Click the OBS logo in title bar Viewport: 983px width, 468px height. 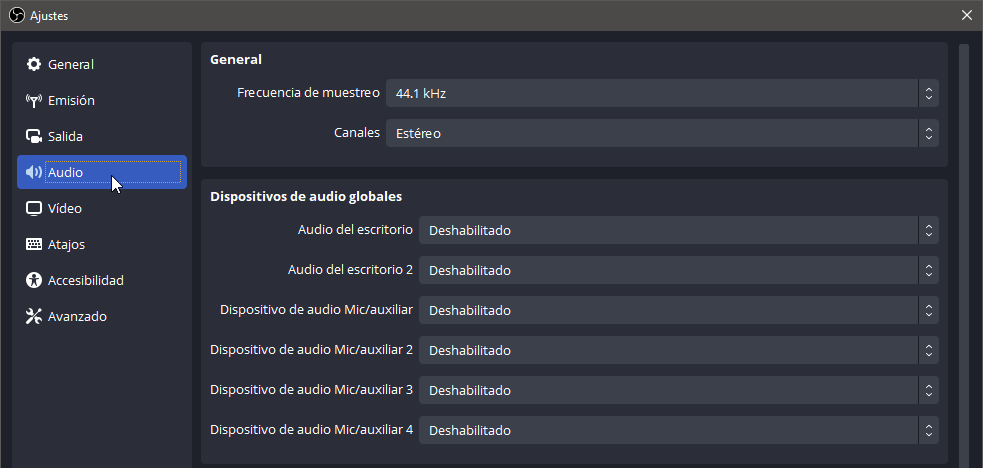pos(17,16)
